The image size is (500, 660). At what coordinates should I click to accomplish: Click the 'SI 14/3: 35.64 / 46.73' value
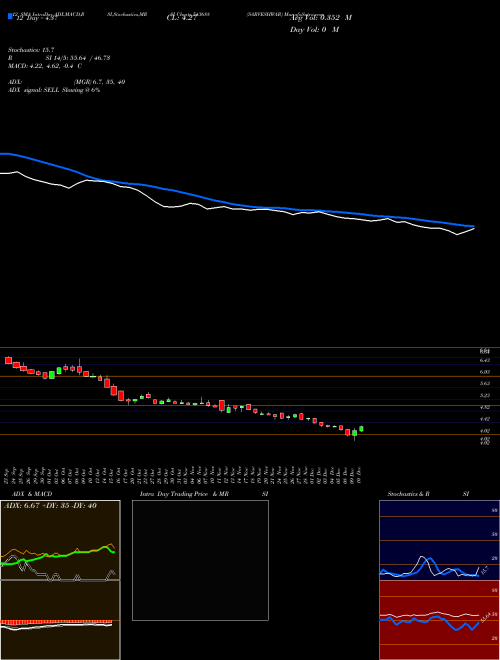click(x=78, y=58)
